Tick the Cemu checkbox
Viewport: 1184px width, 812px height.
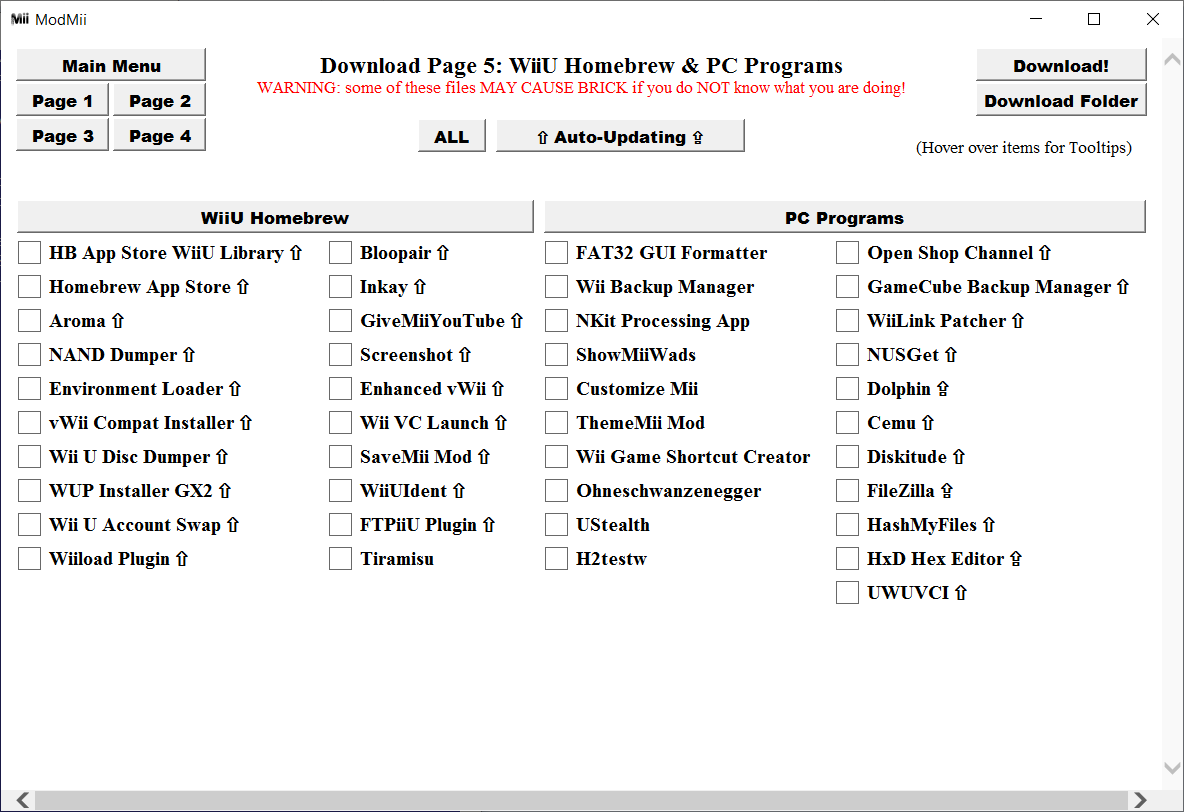click(847, 423)
